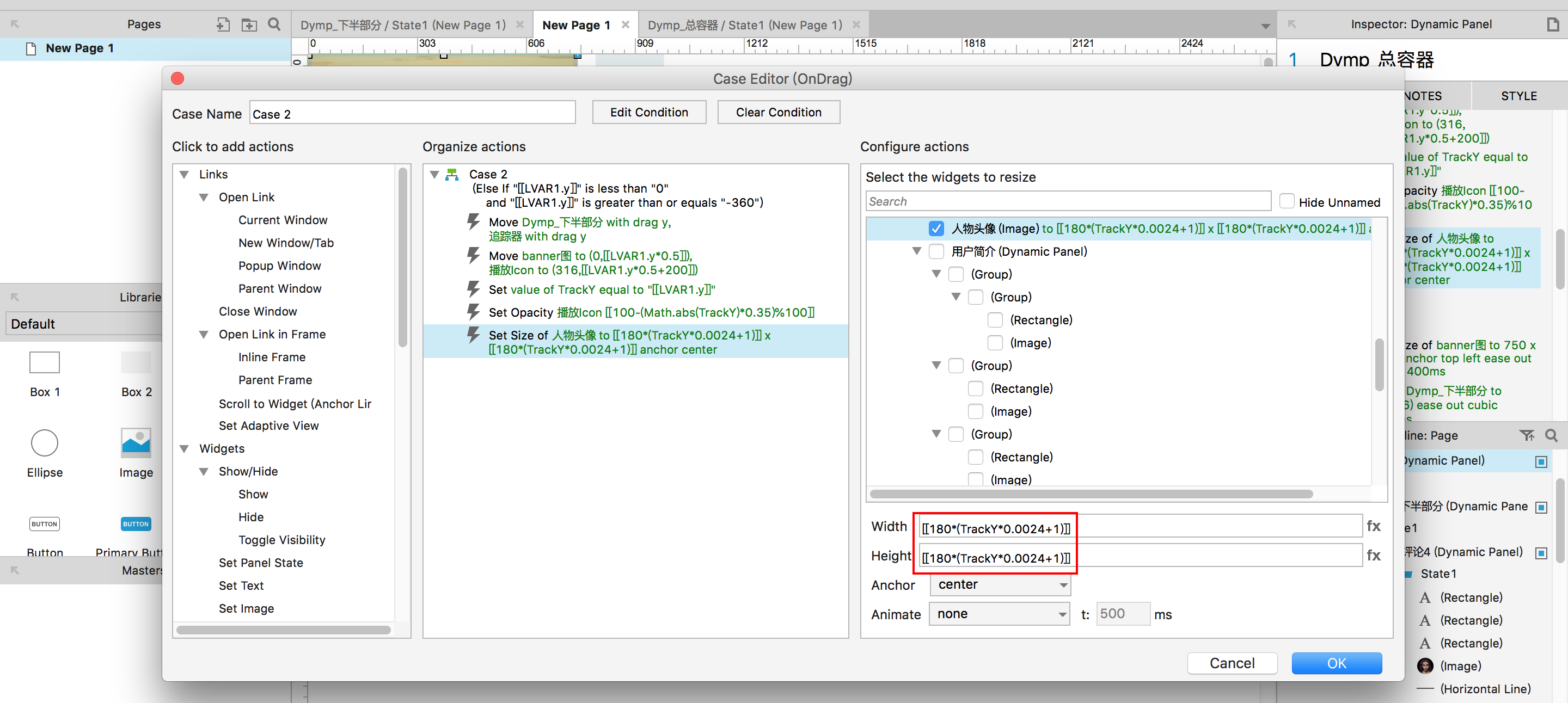Enable the Hide Unnamed checkbox

tap(1286, 202)
